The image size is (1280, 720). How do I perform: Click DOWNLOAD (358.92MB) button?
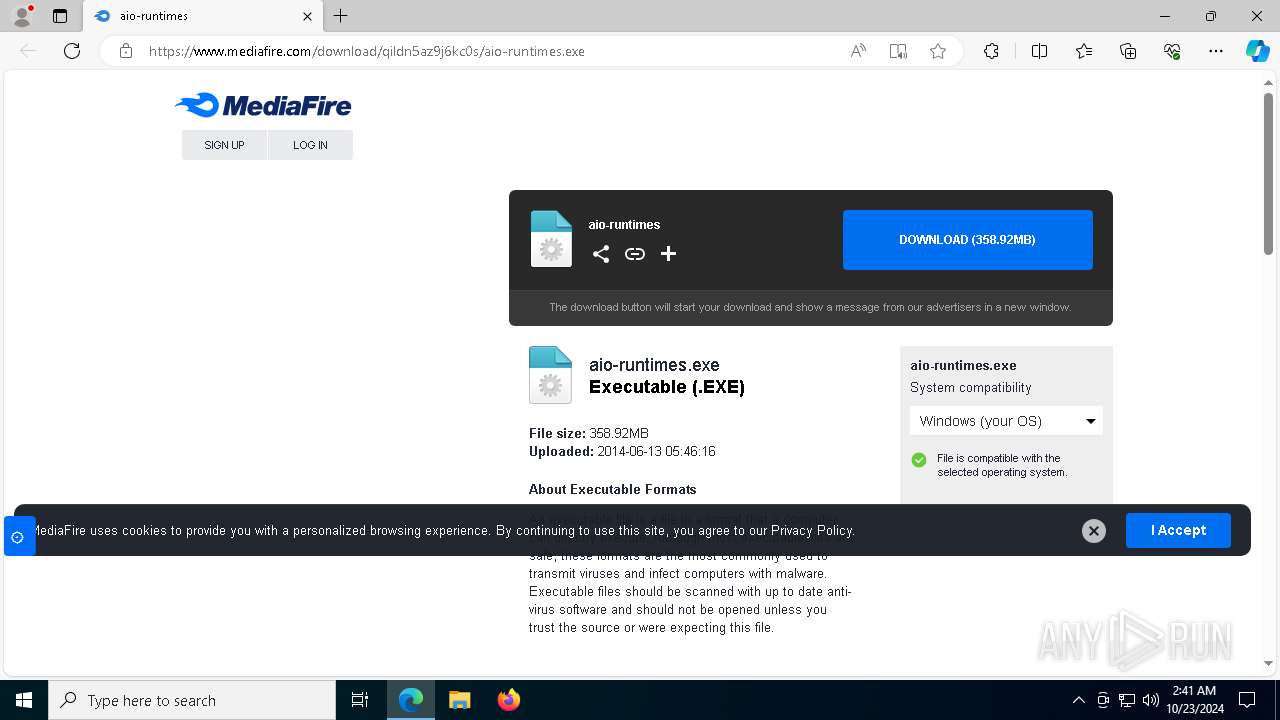pos(967,240)
